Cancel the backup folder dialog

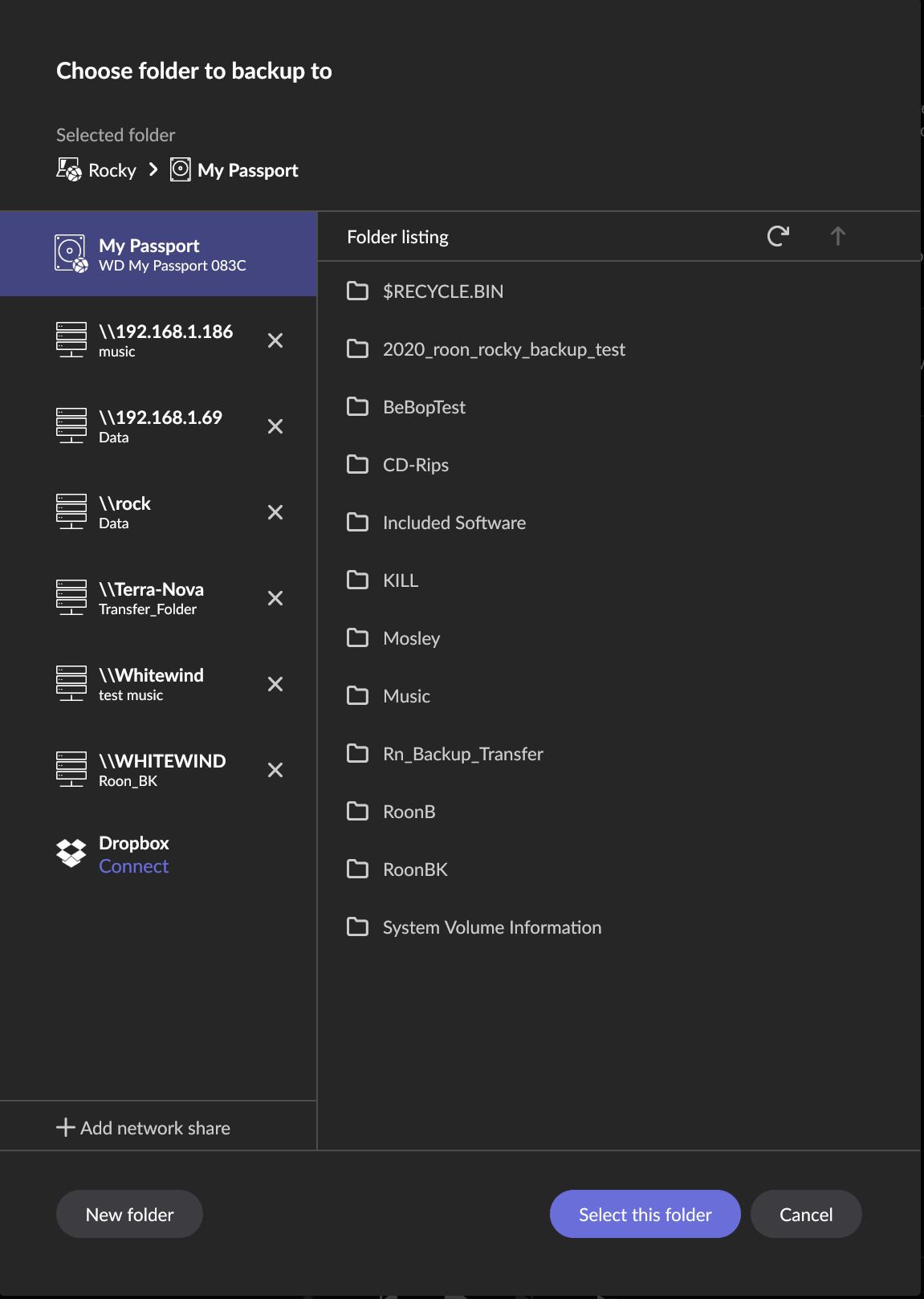click(x=805, y=1214)
